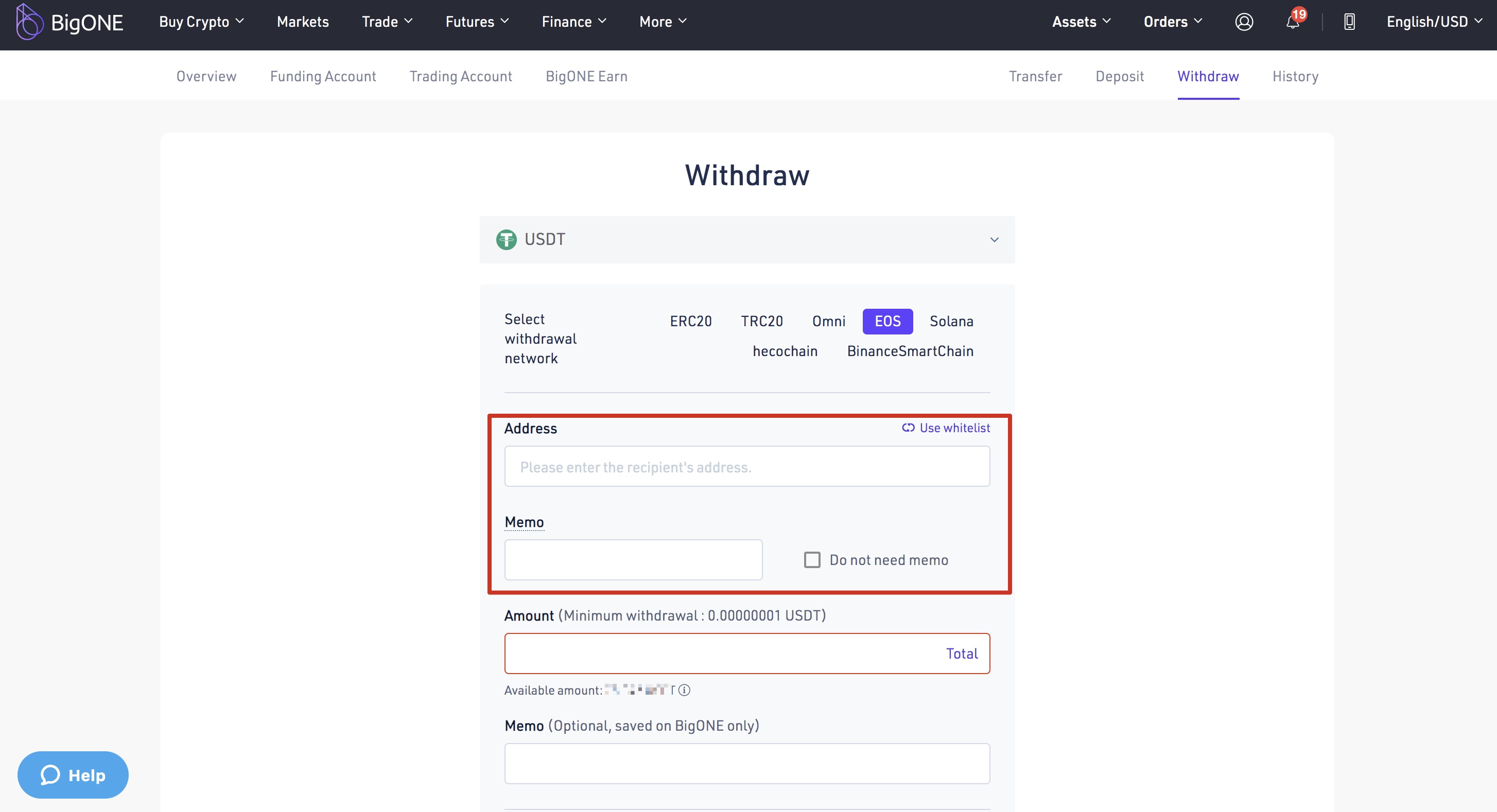
Task: Expand the USDT currency dropdown
Action: coord(995,240)
